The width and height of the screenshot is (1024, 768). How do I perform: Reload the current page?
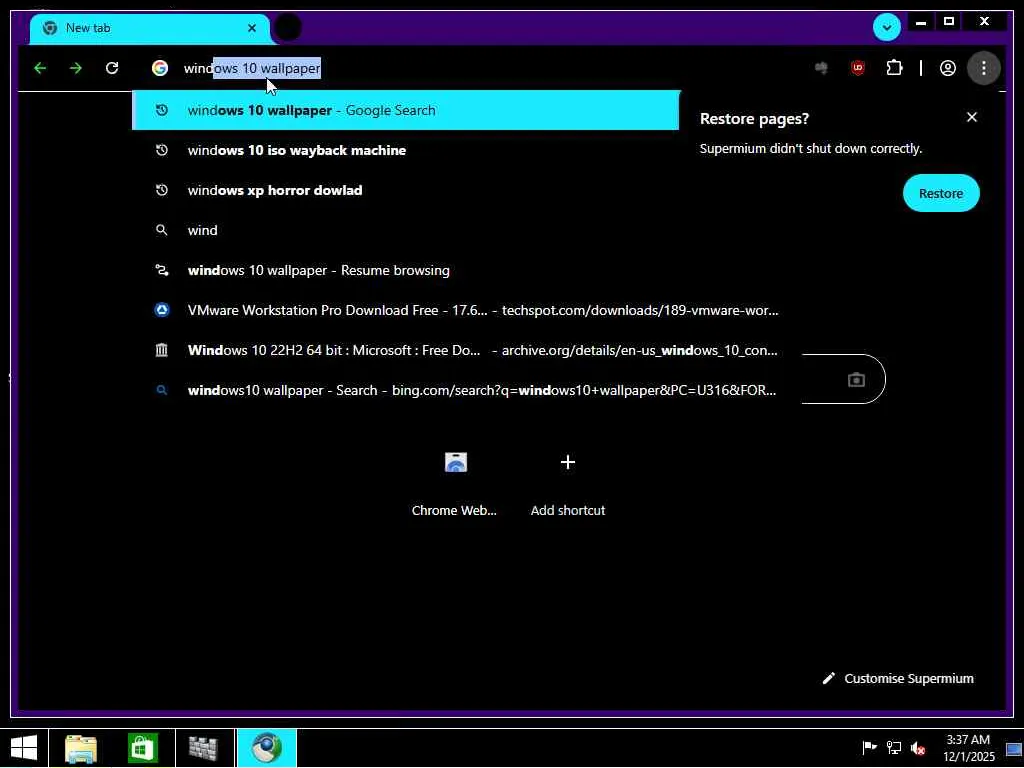pos(112,68)
